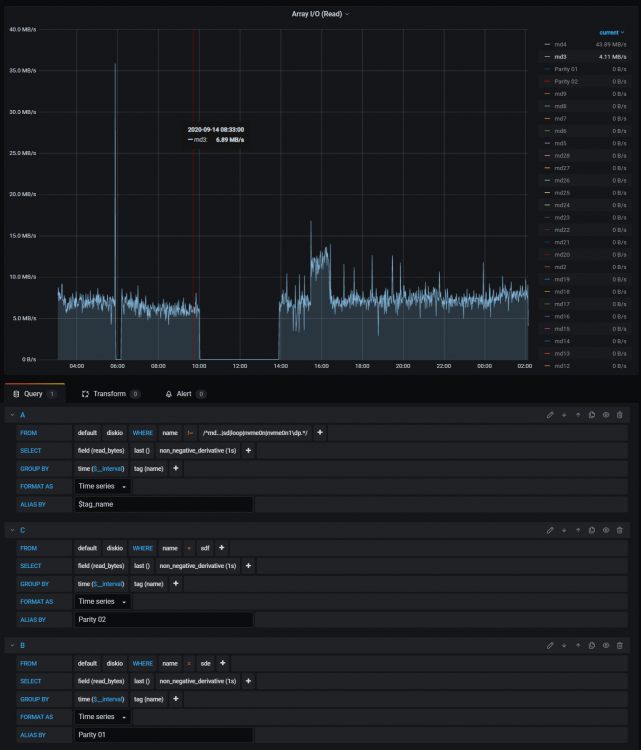Toggle text edit mode for query B
The width and height of the screenshot is (641, 750).
click(550, 645)
